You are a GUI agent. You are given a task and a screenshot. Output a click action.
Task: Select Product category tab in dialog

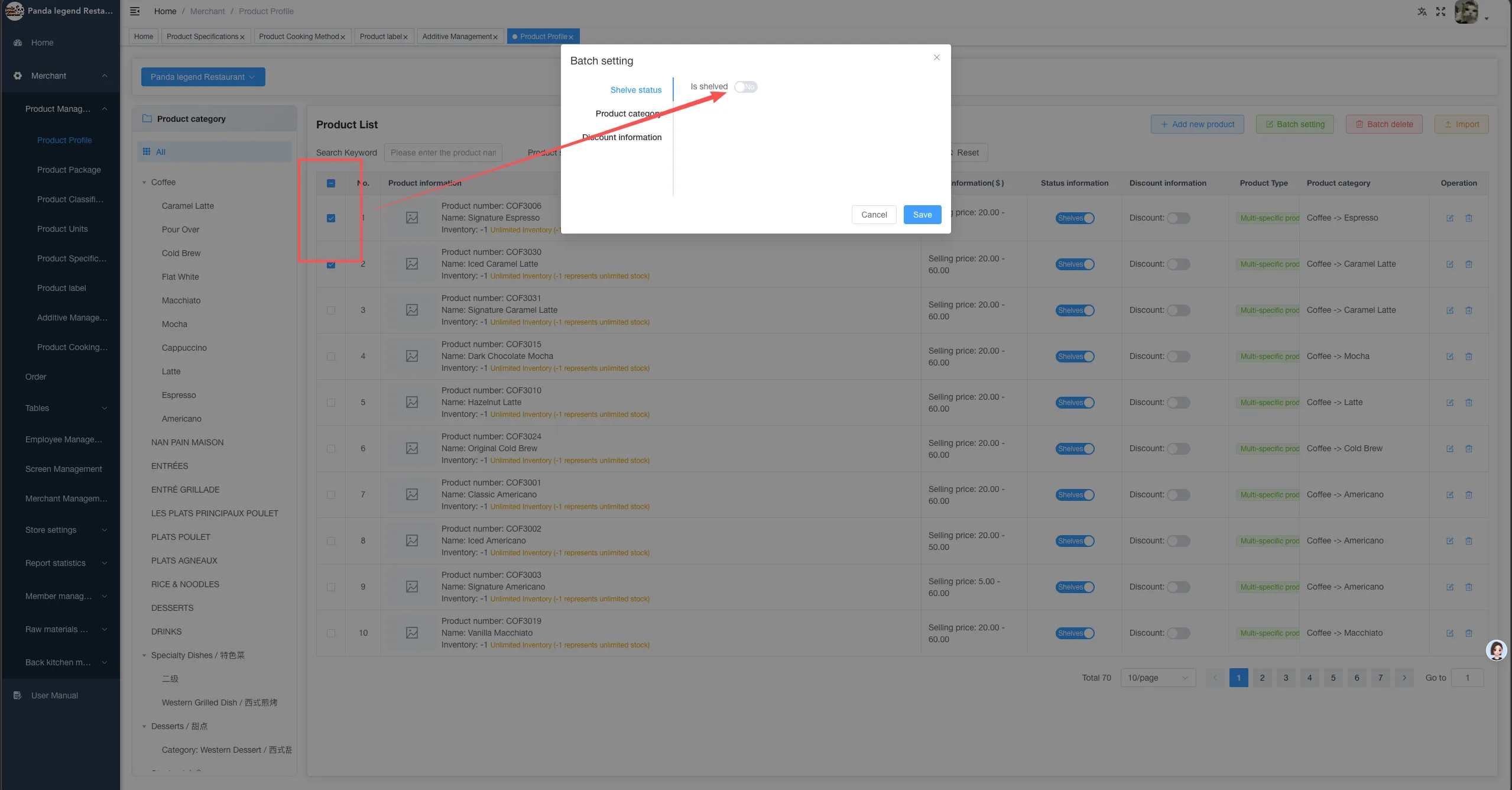coord(628,114)
